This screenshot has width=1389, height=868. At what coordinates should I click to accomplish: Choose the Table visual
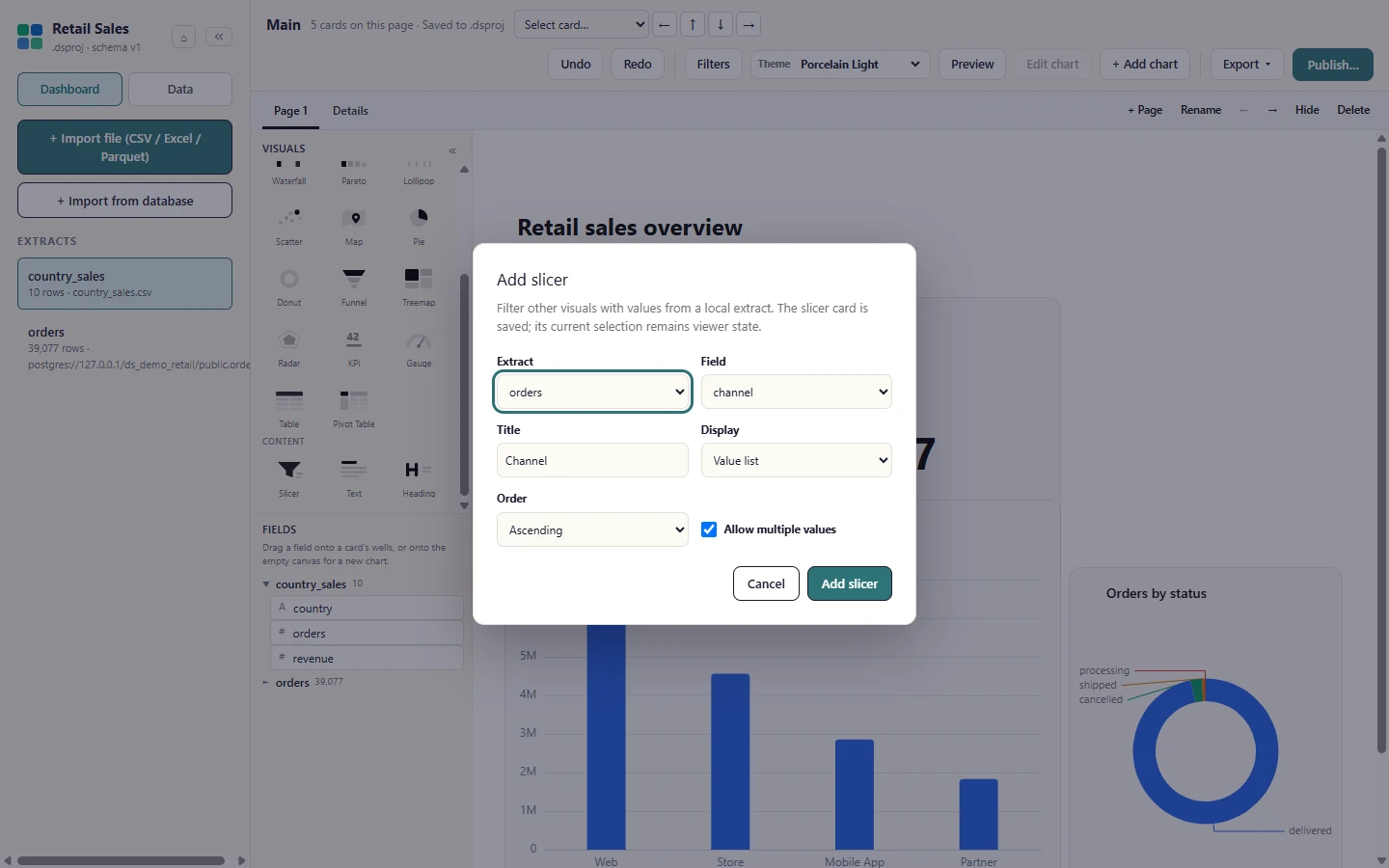[x=288, y=409]
